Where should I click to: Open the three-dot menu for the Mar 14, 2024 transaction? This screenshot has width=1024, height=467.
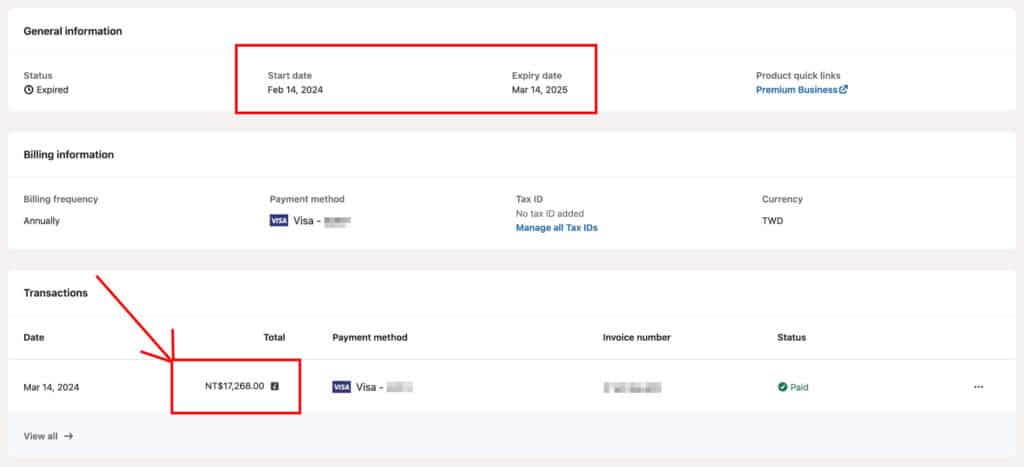click(x=978, y=387)
